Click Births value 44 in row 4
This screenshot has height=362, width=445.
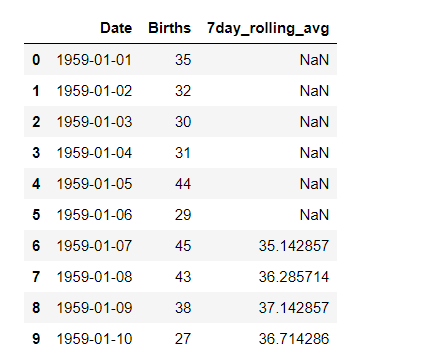point(183,184)
